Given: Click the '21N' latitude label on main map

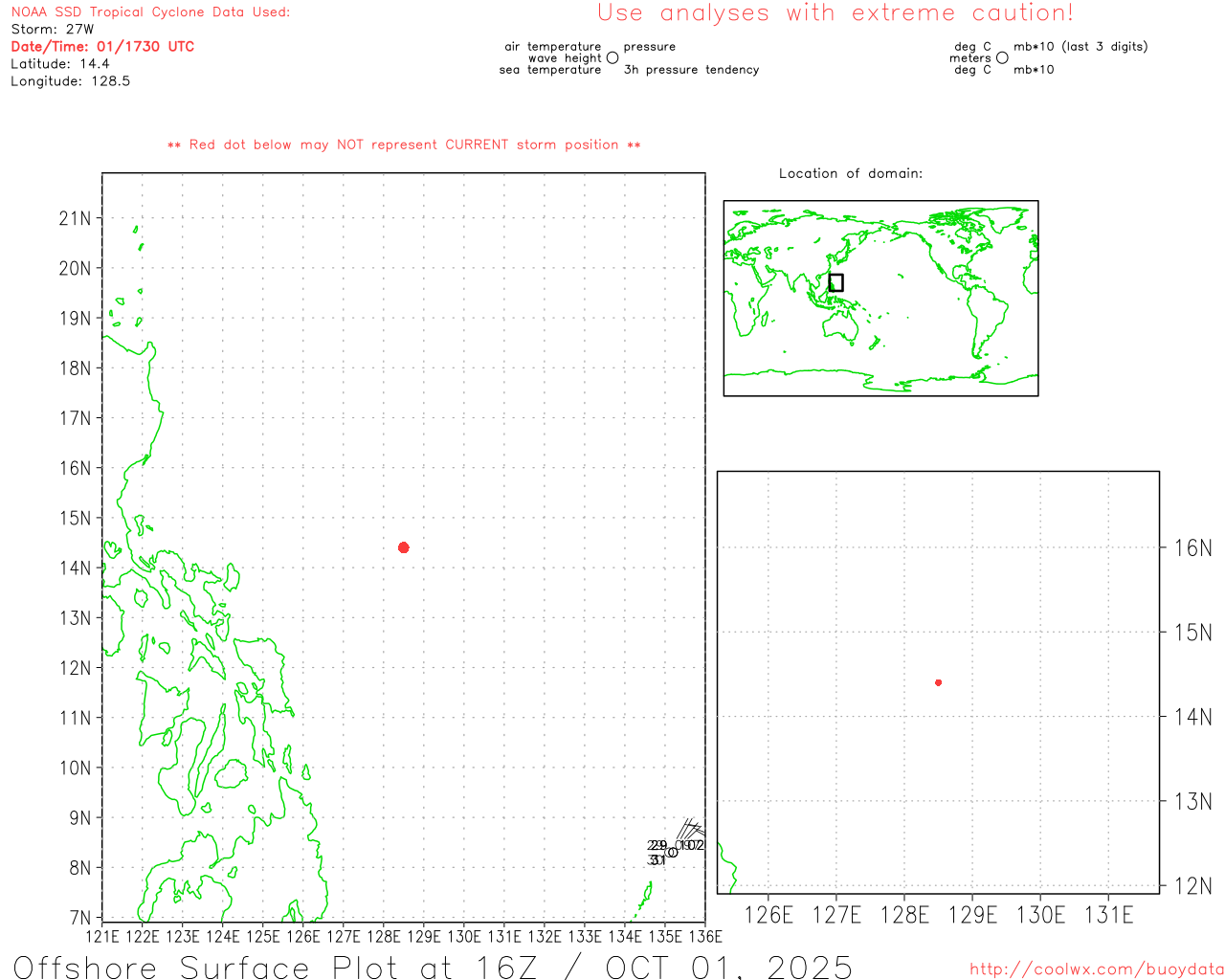Looking at the screenshot, I should [x=75, y=218].
